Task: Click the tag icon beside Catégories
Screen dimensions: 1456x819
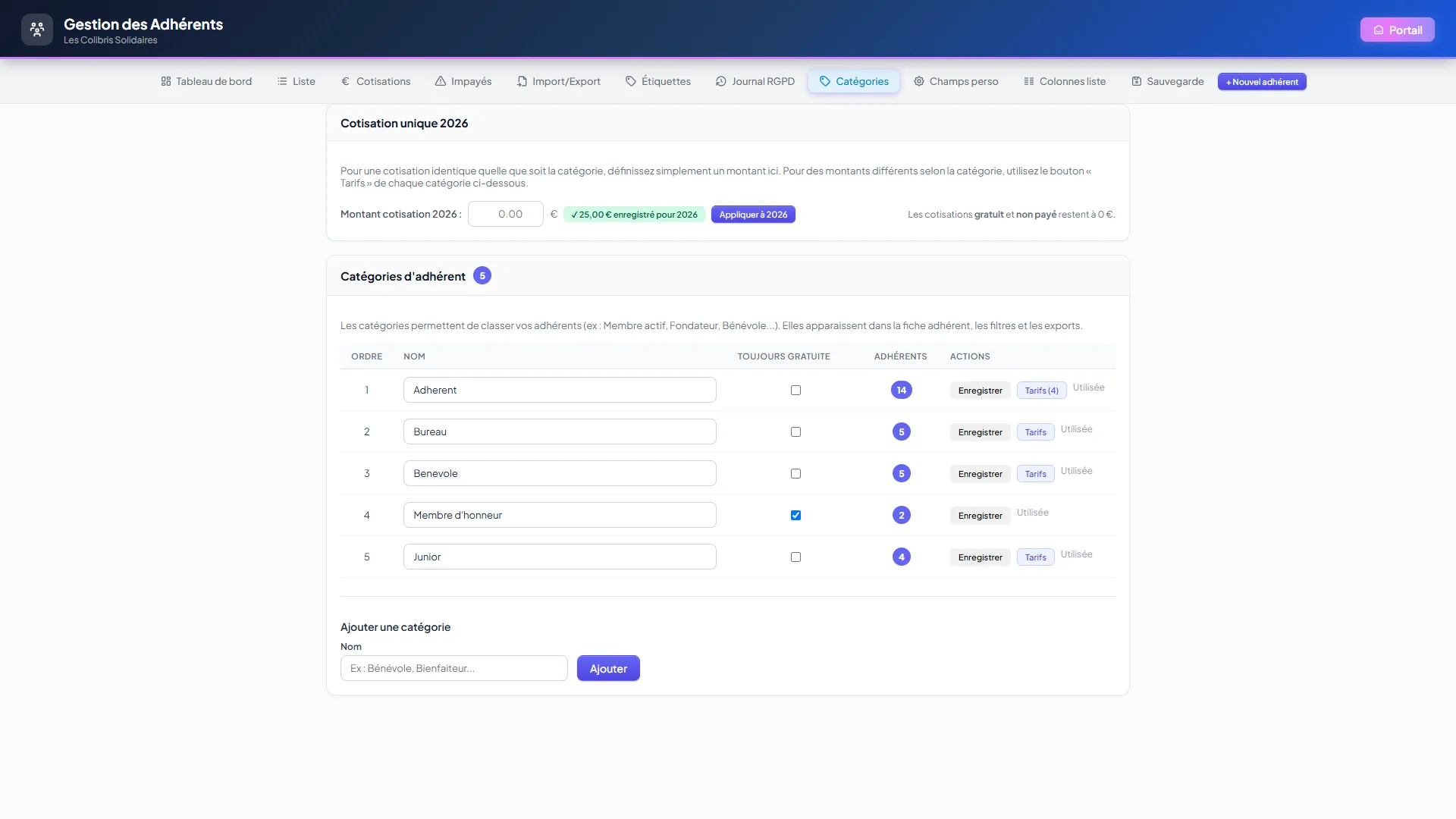Action: [825, 81]
